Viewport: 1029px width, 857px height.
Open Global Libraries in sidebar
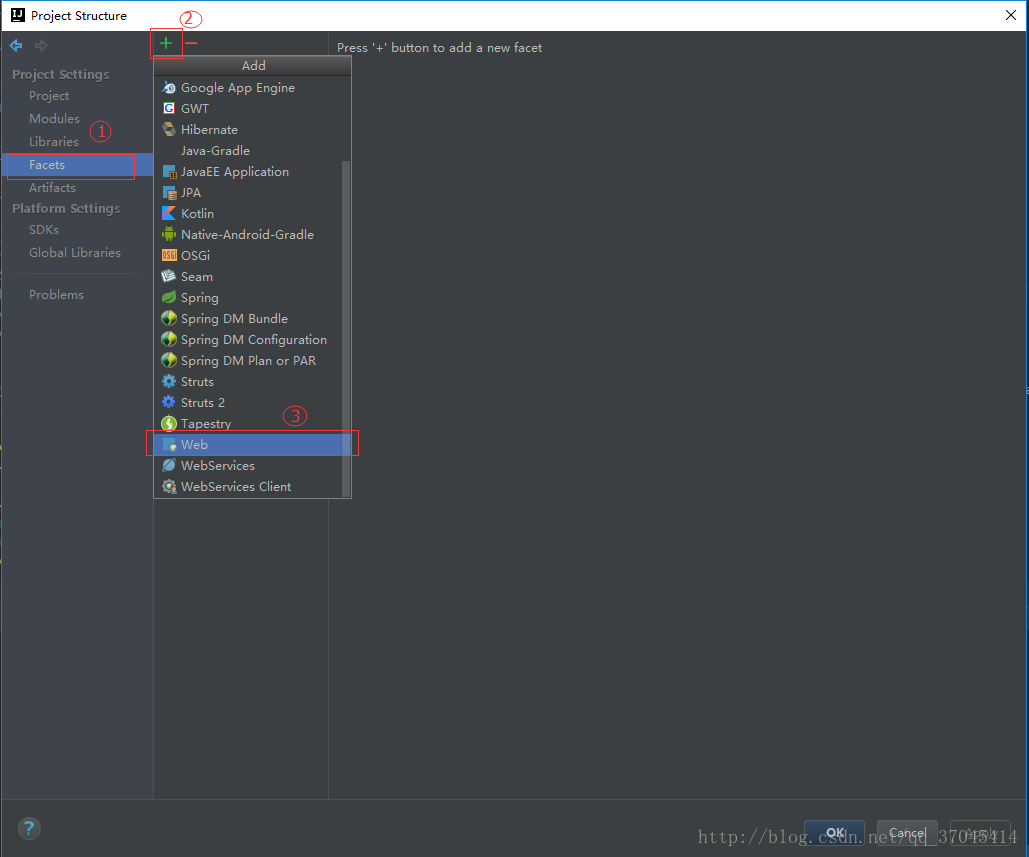click(75, 253)
